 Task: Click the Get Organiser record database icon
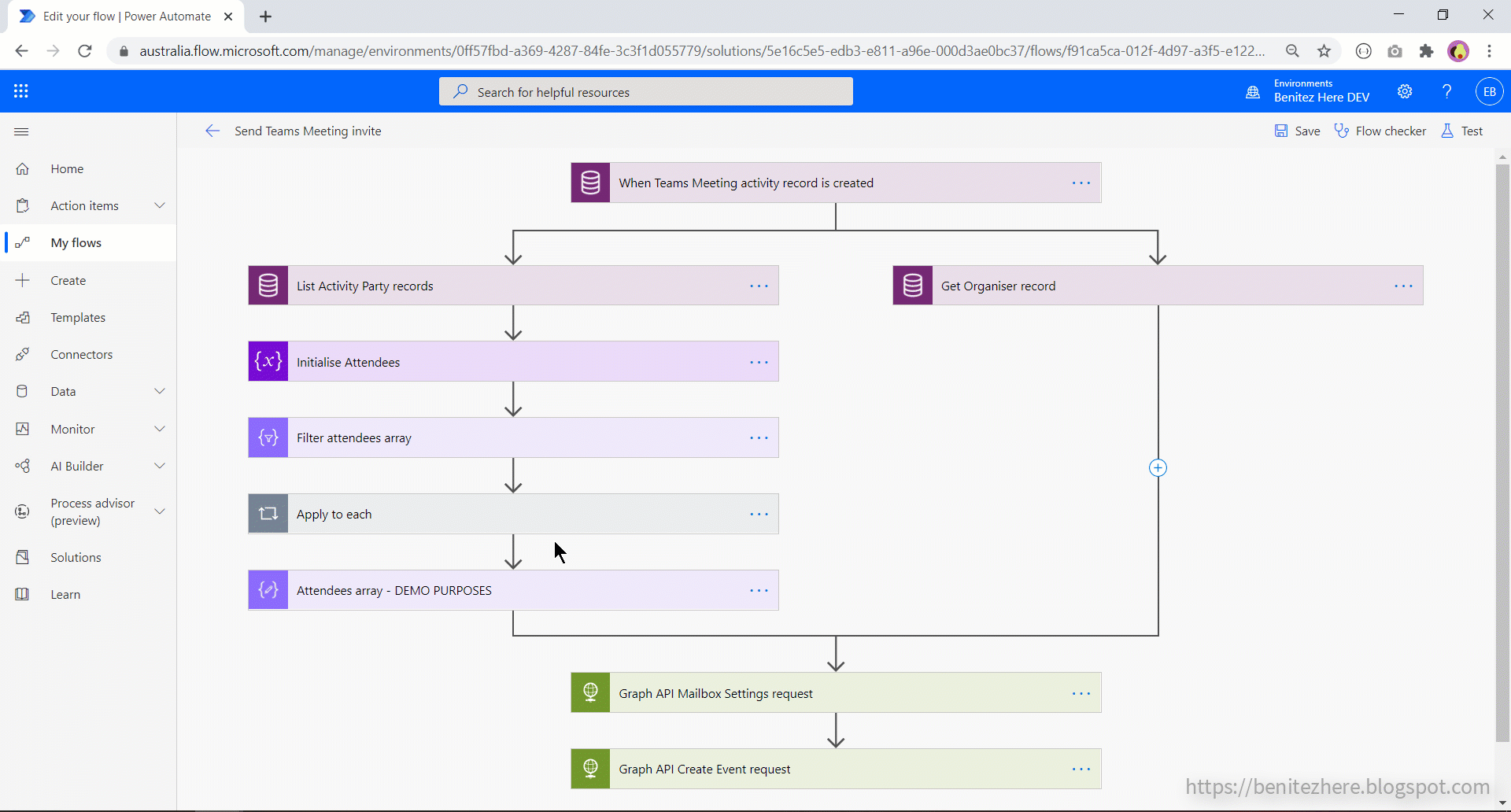(913, 286)
